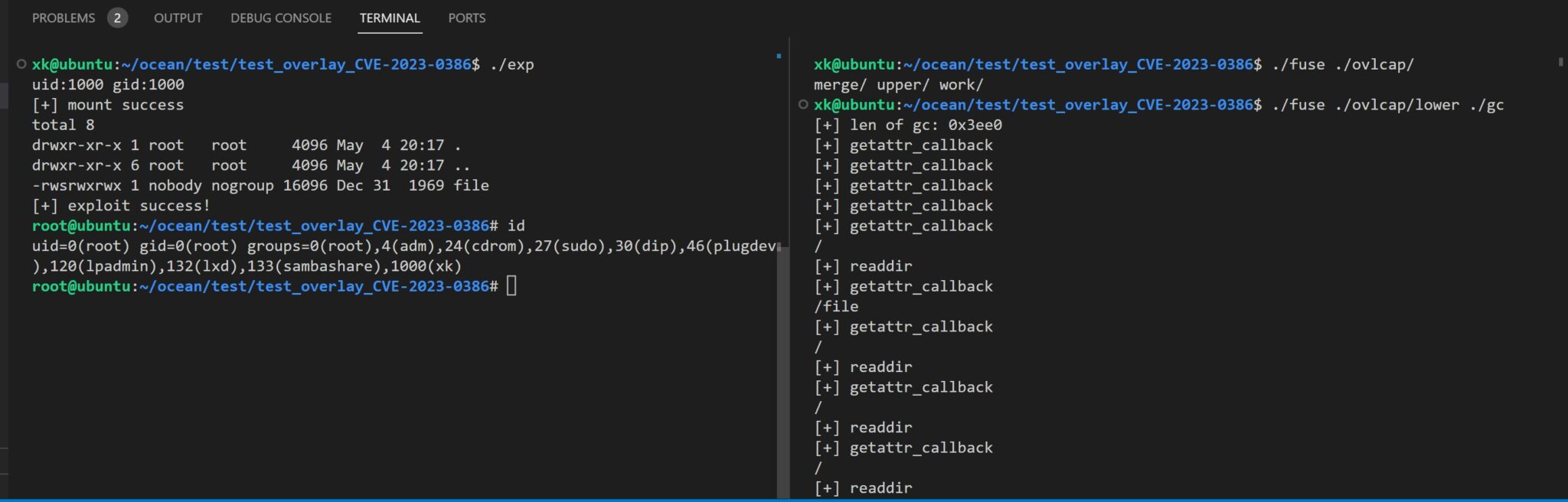This screenshot has height=502, width=1568.
Task: Click the "/file" path line in right terminal
Action: 836,306
